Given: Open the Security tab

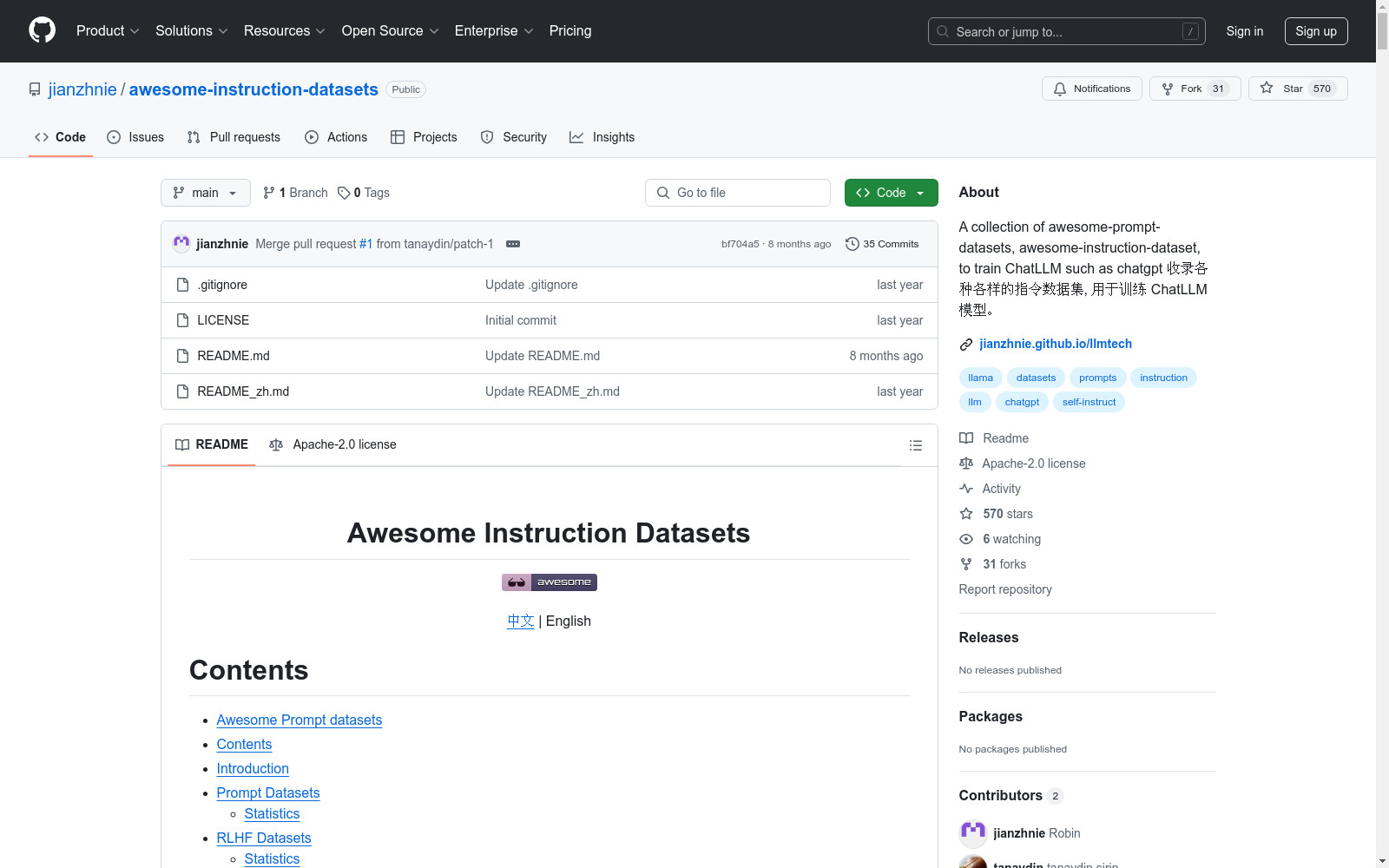Looking at the screenshot, I should pyautogui.click(x=514, y=137).
